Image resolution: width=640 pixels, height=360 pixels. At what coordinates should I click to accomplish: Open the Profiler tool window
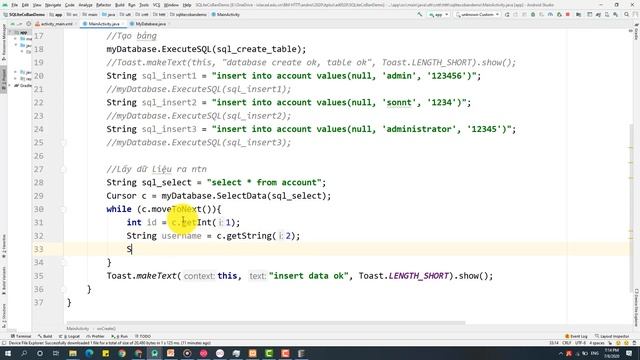[x=96, y=336]
